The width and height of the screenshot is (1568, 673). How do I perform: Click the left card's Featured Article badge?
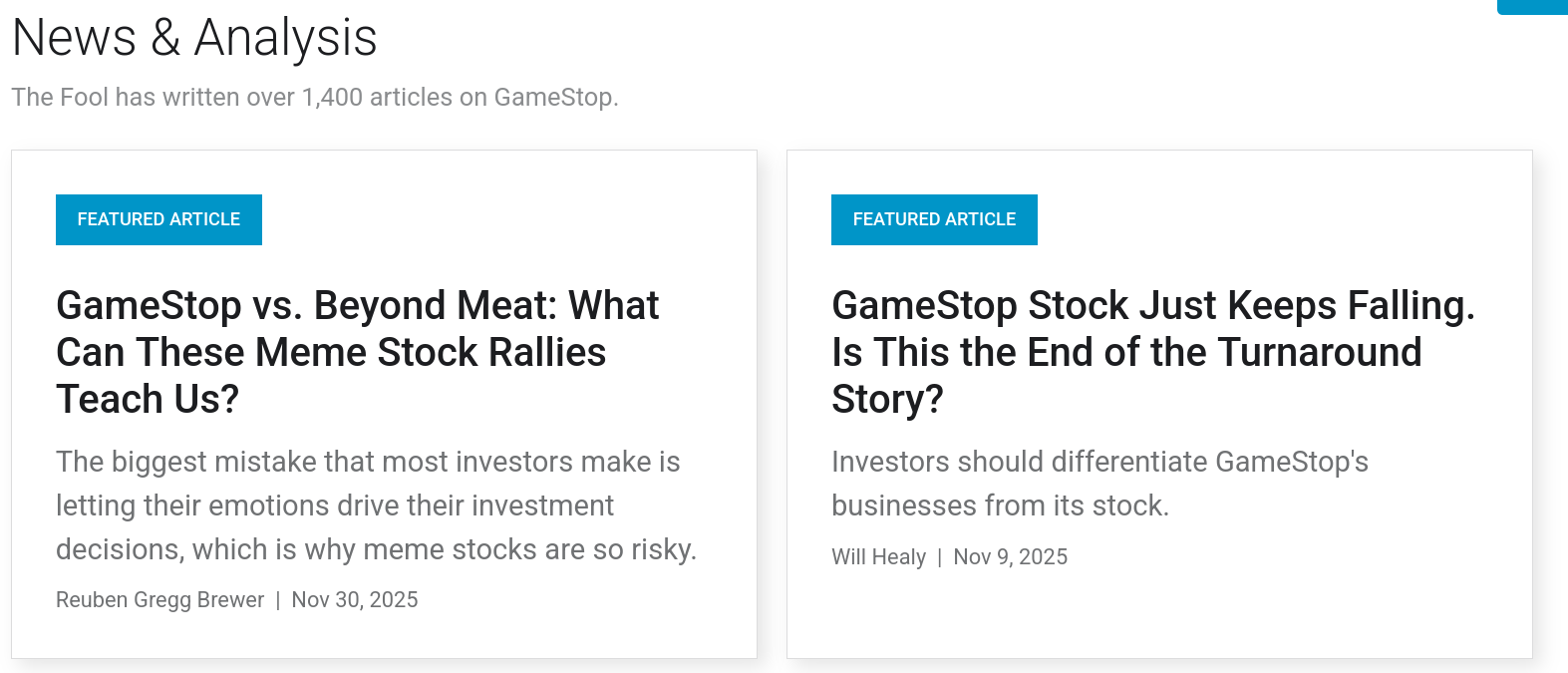coord(158,219)
